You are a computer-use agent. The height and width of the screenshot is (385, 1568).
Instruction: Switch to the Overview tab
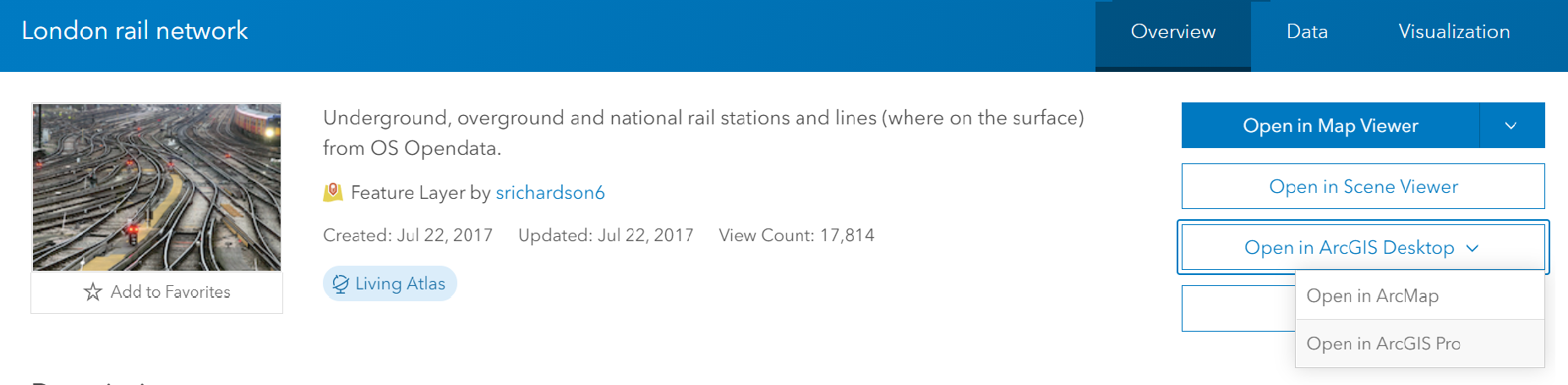1172,32
